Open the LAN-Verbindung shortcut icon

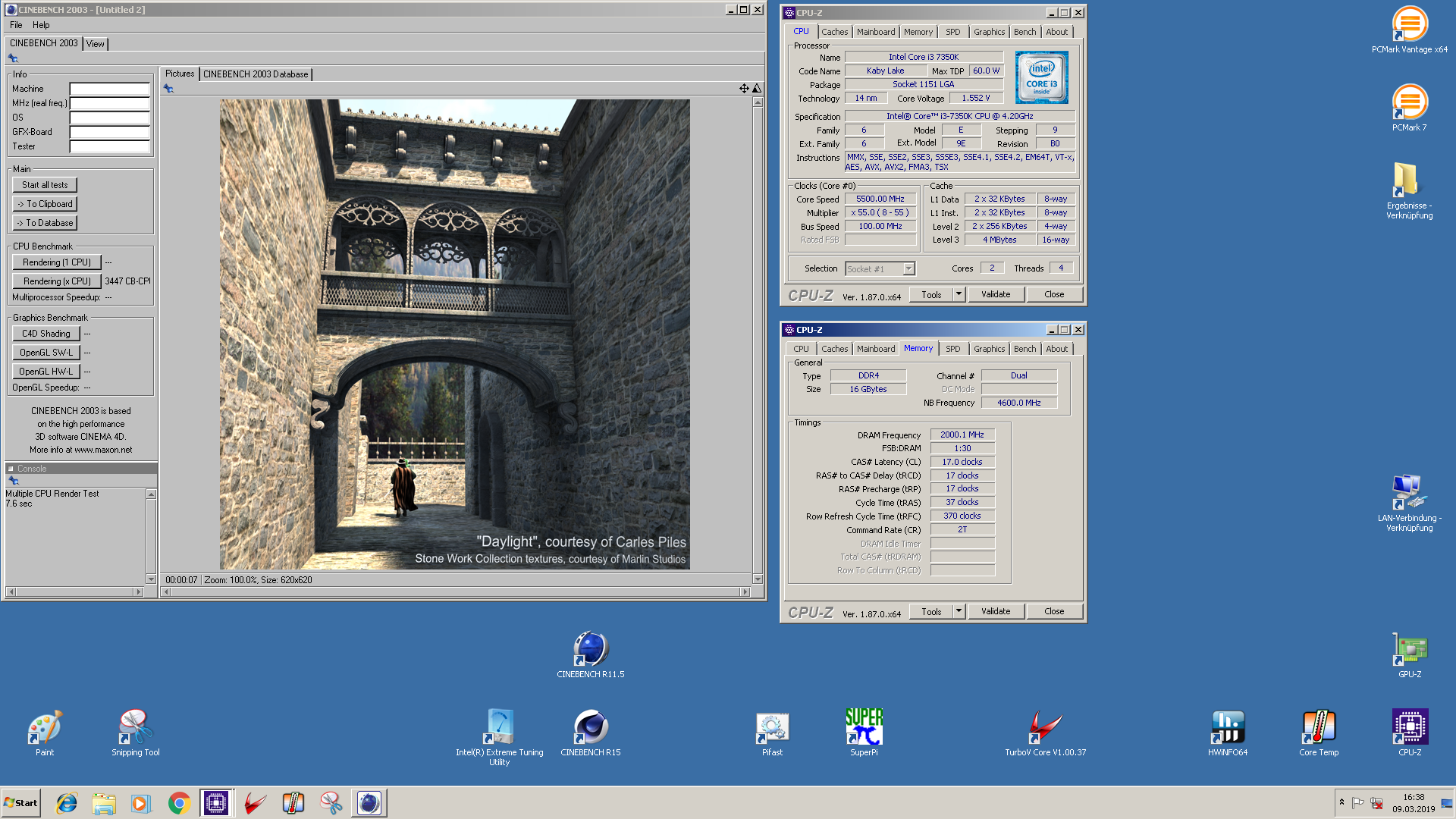pyautogui.click(x=1409, y=503)
